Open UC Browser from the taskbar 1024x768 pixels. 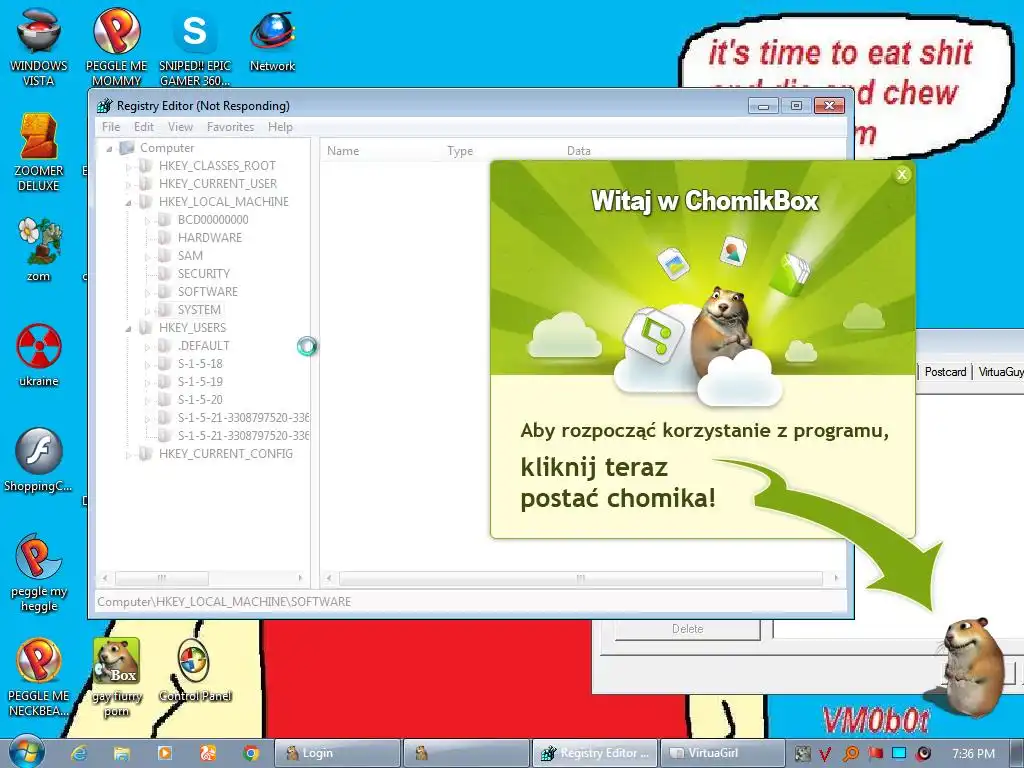click(x=208, y=753)
